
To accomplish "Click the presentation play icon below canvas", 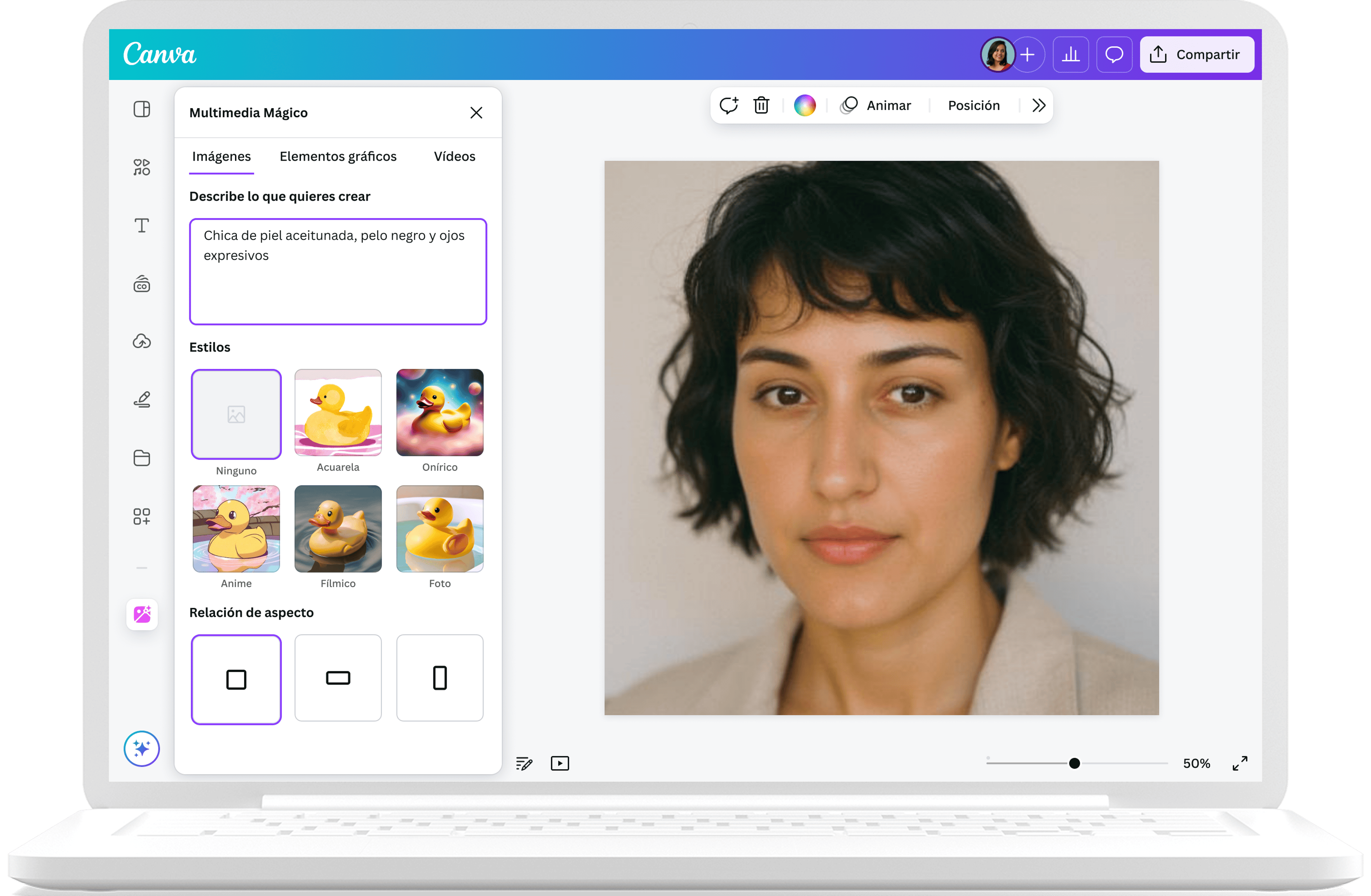I will click(x=560, y=763).
